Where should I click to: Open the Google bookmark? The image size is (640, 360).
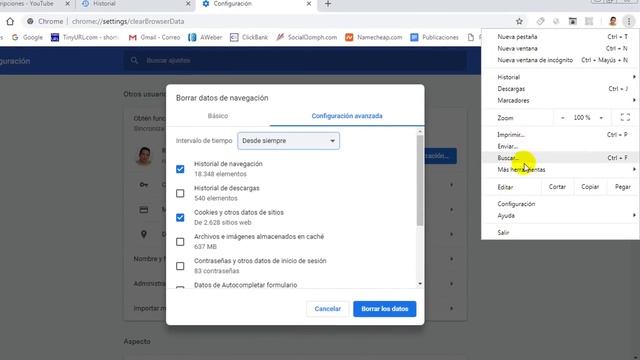[27, 37]
